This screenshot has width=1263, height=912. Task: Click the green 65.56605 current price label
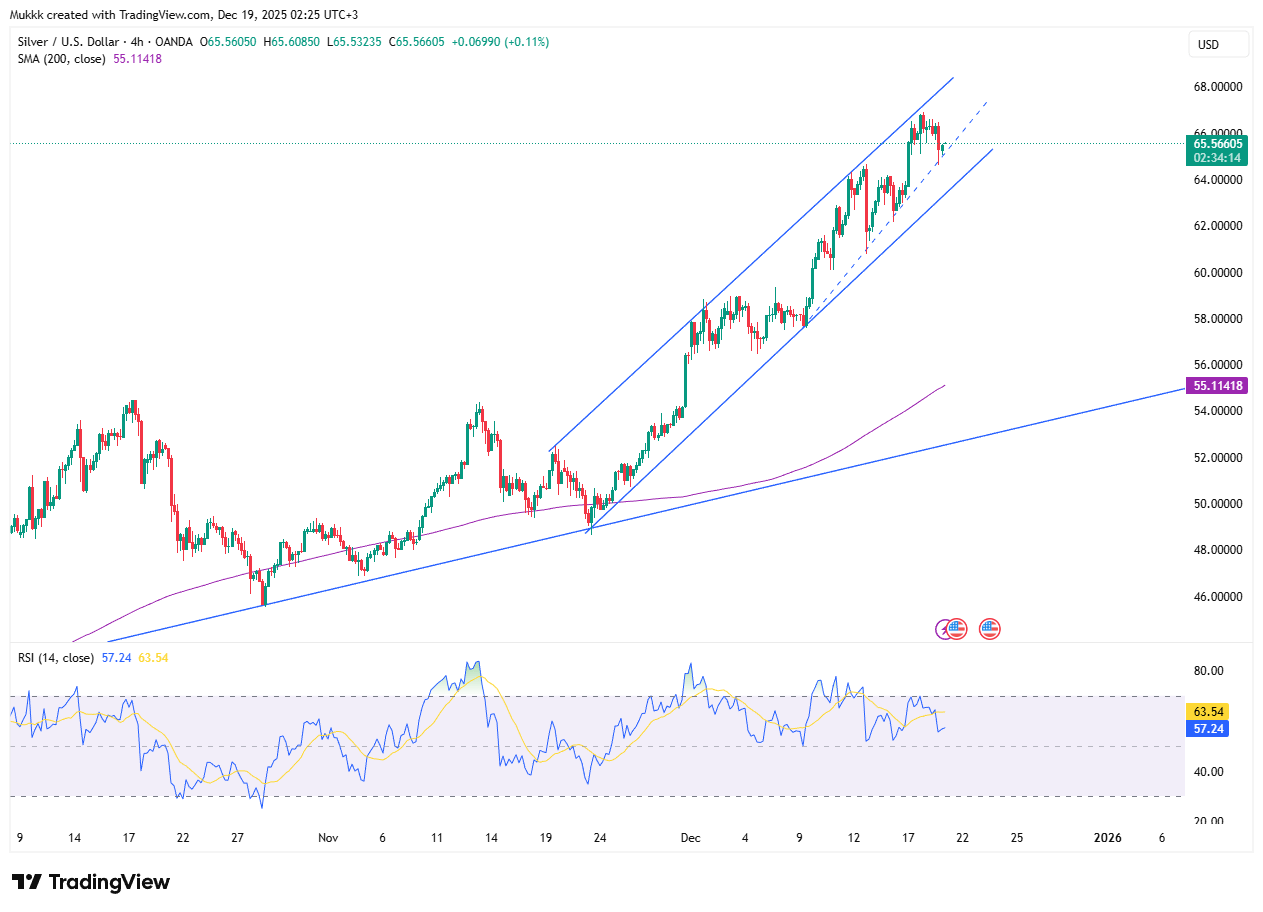tap(1216, 144)
